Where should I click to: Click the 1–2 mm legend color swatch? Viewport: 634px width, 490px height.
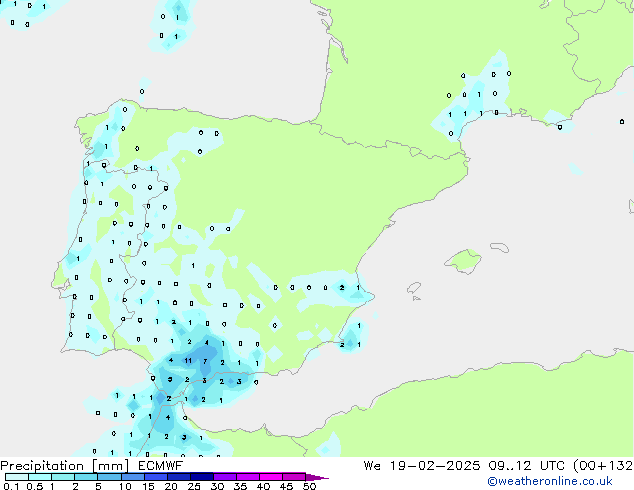(63, 477)
